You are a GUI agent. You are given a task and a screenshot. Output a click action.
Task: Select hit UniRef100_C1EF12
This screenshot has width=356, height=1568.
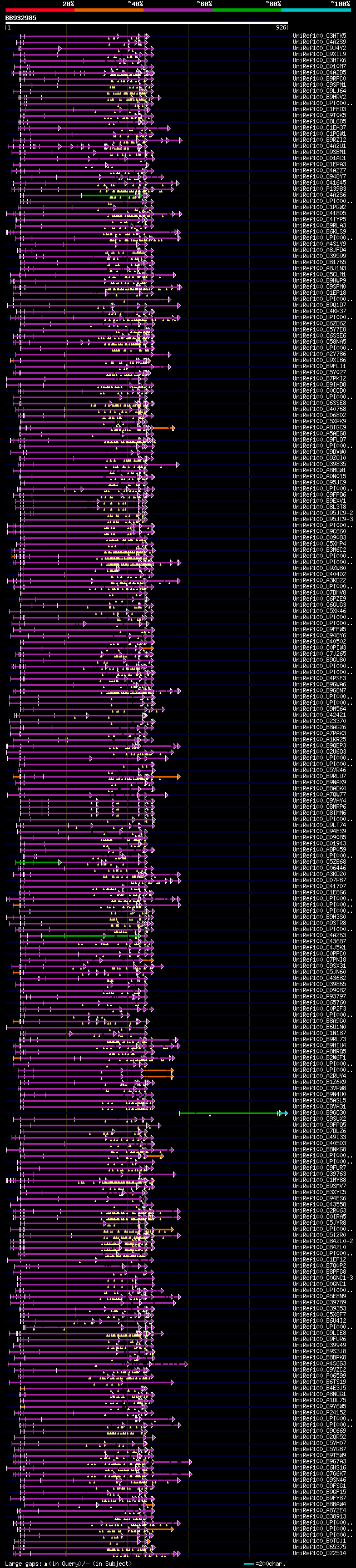[x=319, y=1259]
